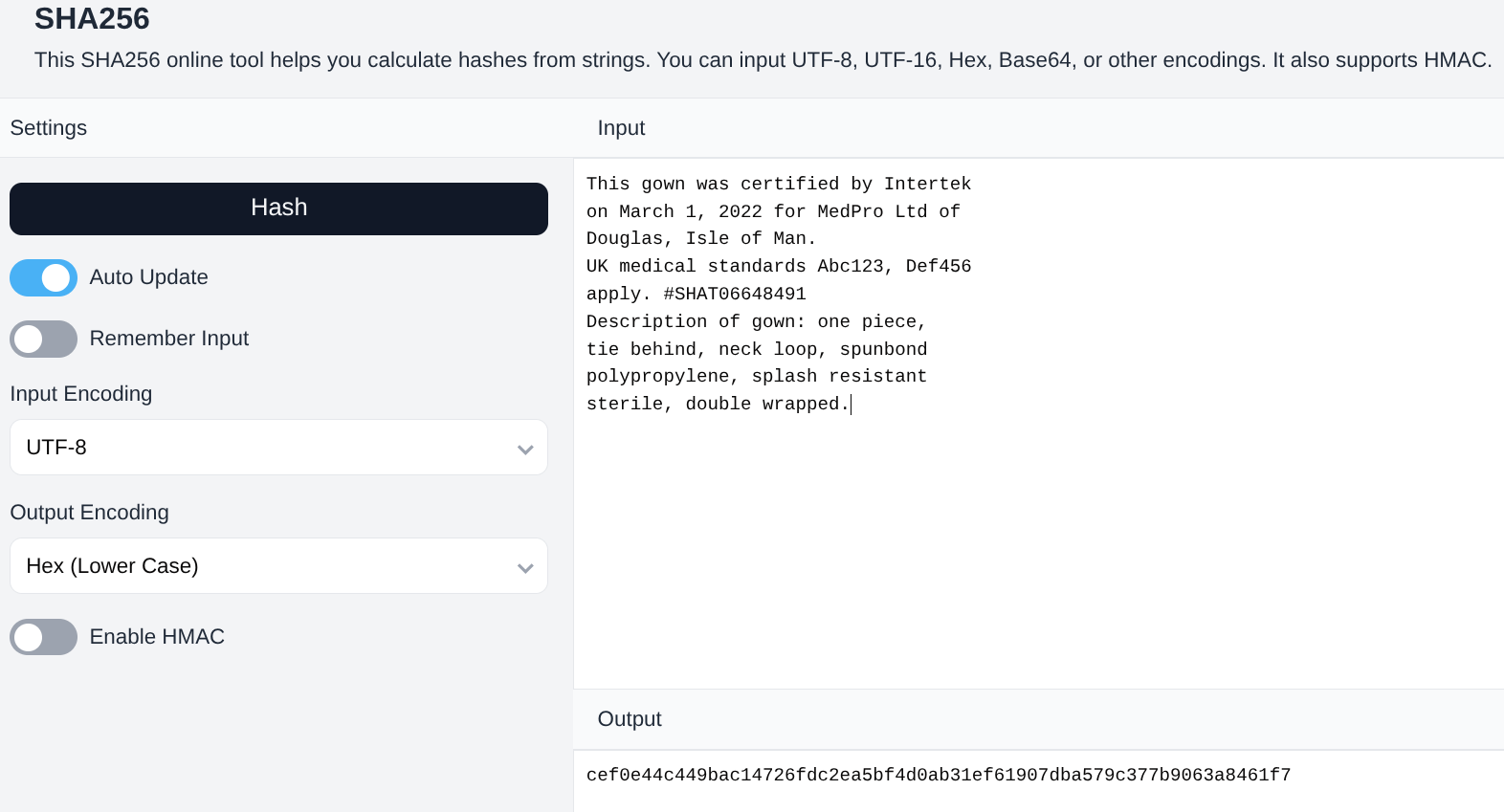Click the #SHAT06648491 text in the input
The width and height of the screenshot is (1504, 812).
[734, 294]
